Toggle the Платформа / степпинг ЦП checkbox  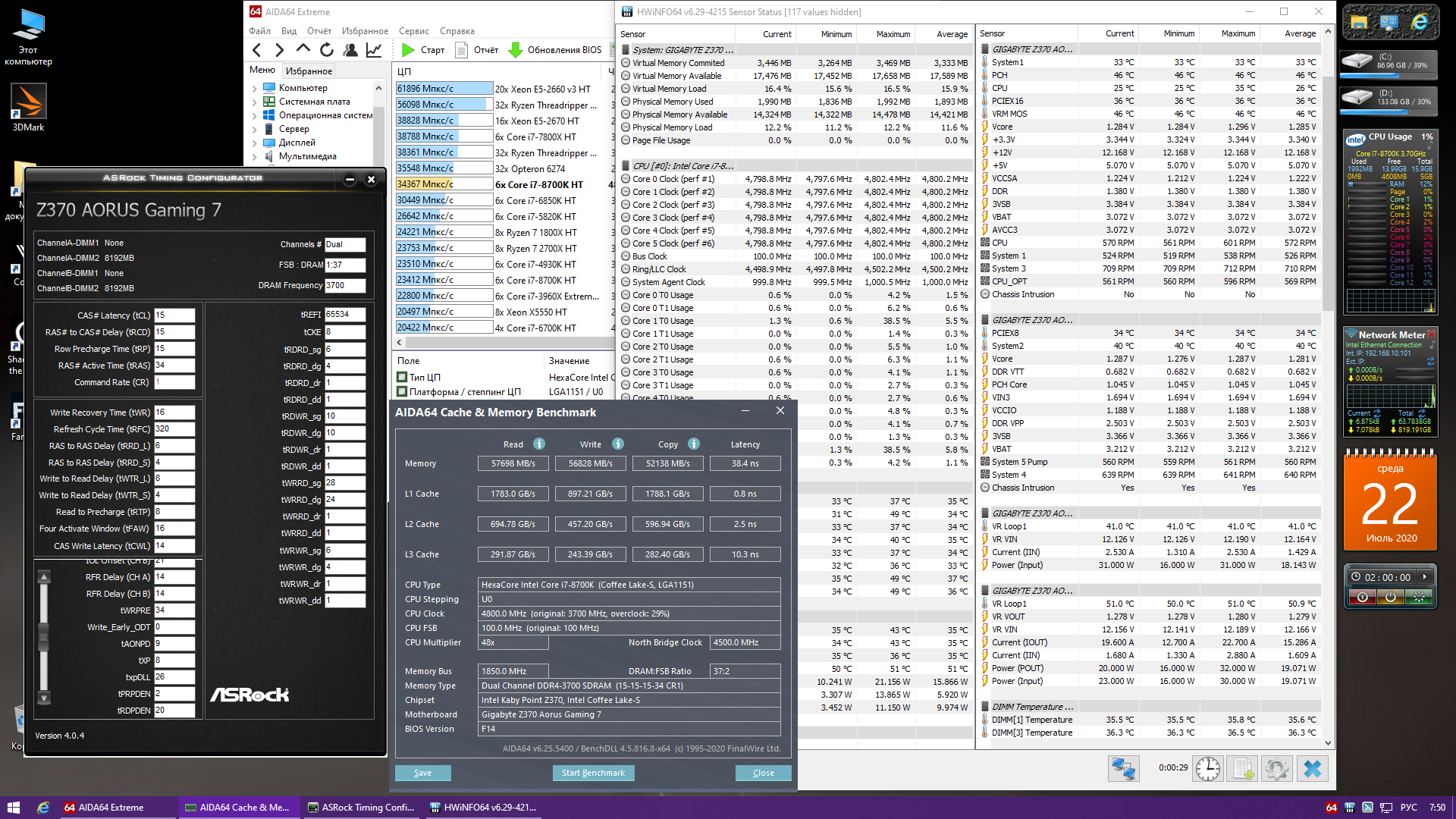pos(403,392)
